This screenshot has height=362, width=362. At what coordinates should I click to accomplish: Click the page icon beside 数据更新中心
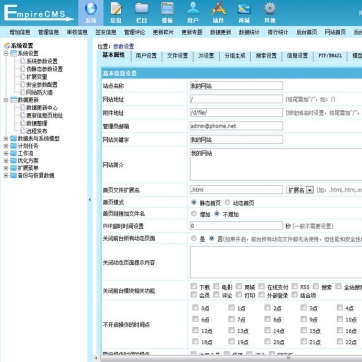point(22,108)
